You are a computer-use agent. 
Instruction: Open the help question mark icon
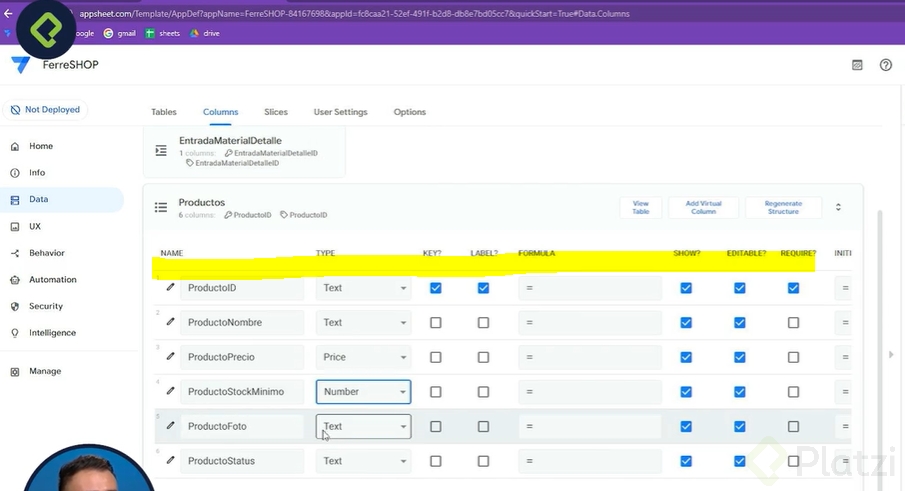pyautogui.click(x=885, y=65)
